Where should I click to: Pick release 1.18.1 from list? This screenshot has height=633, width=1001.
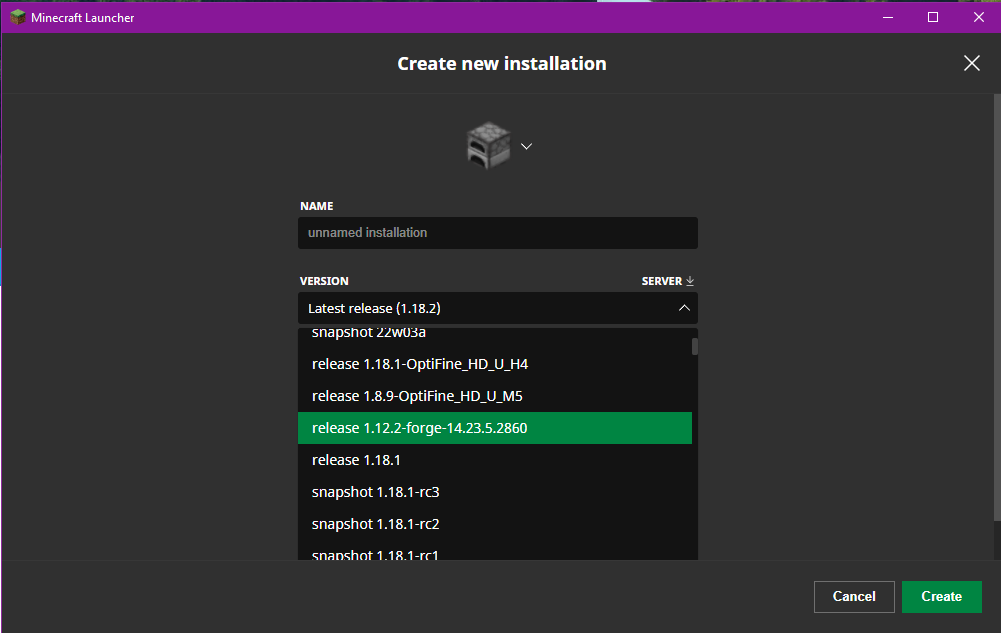(x=495, y=459)
